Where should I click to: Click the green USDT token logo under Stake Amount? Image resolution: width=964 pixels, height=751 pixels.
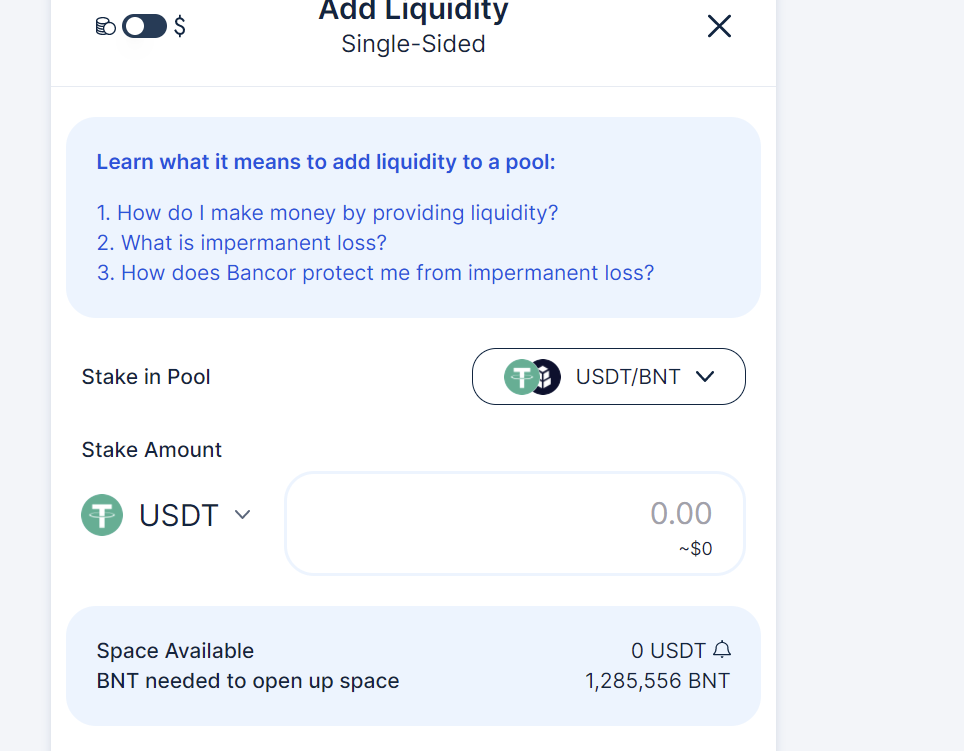102,515
